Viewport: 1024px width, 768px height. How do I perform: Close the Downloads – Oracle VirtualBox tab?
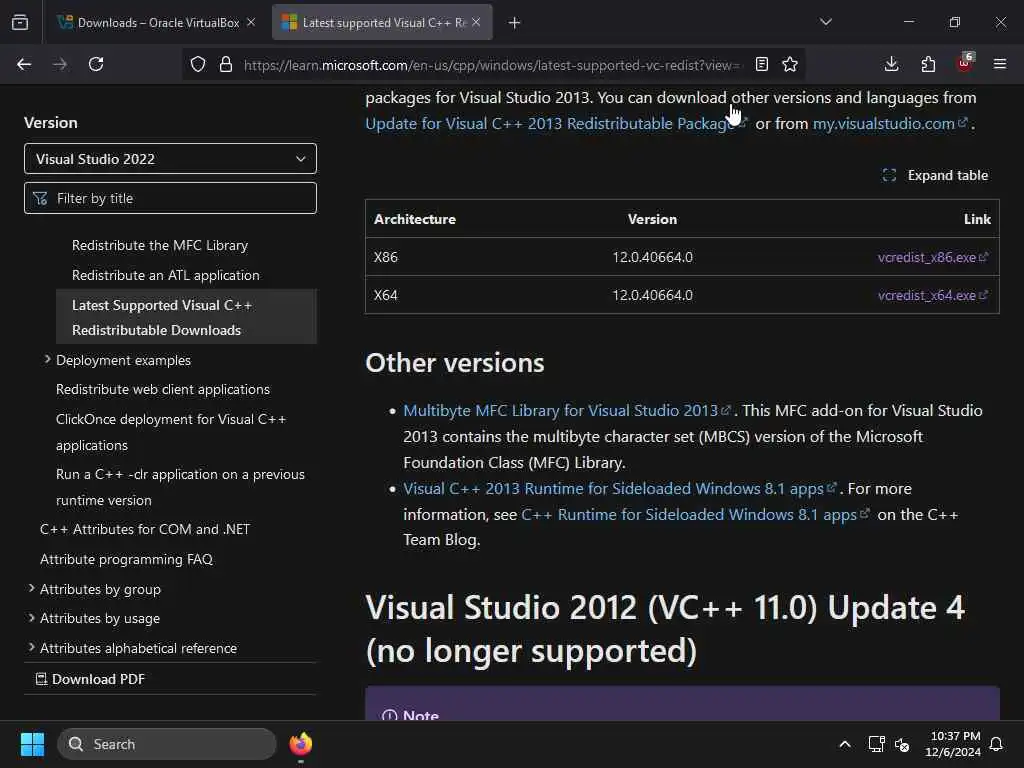[251, 22]
